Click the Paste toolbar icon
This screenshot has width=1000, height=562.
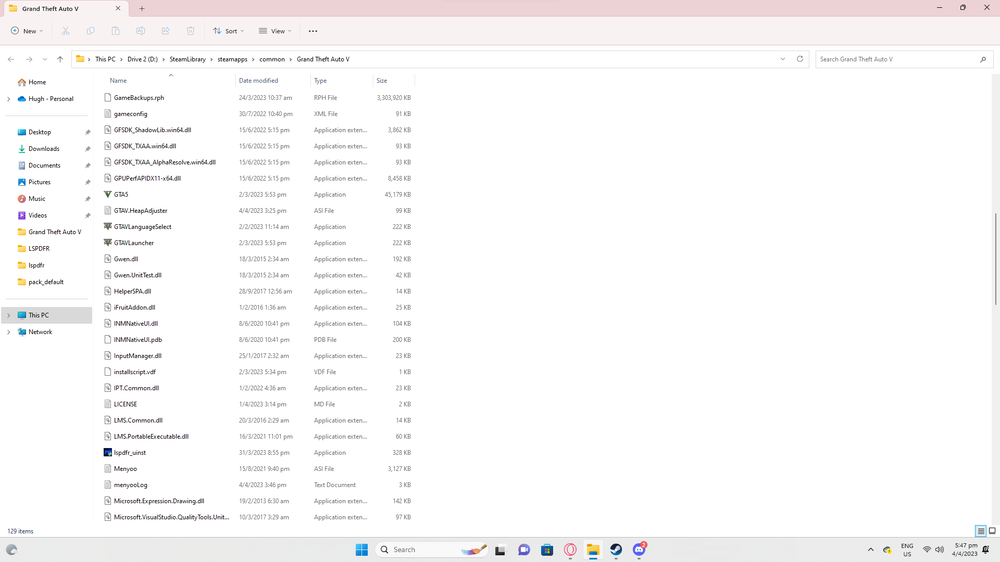click(115, 31)
